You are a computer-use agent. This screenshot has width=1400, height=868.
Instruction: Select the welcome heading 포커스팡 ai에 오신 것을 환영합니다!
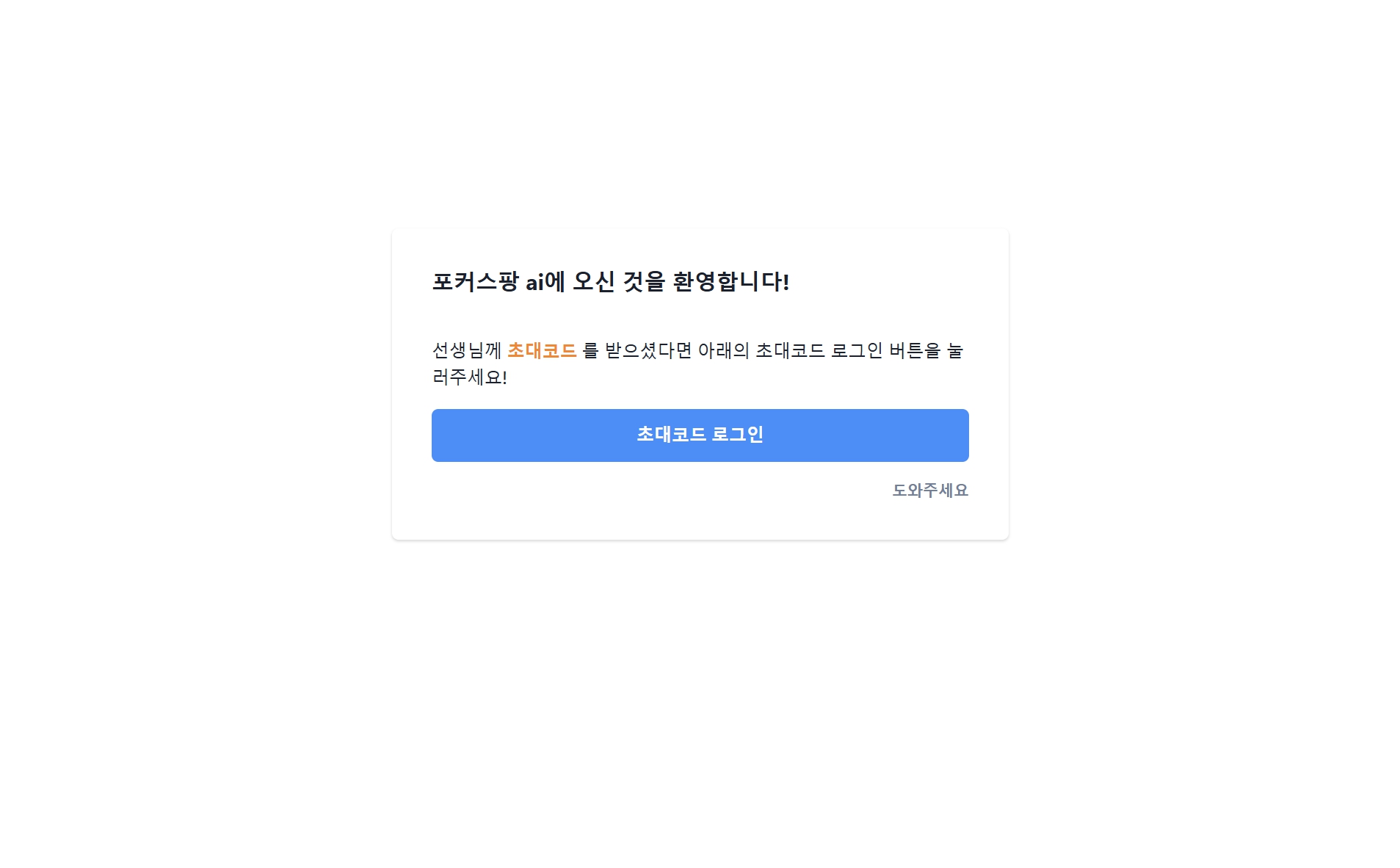pos(611,281)
